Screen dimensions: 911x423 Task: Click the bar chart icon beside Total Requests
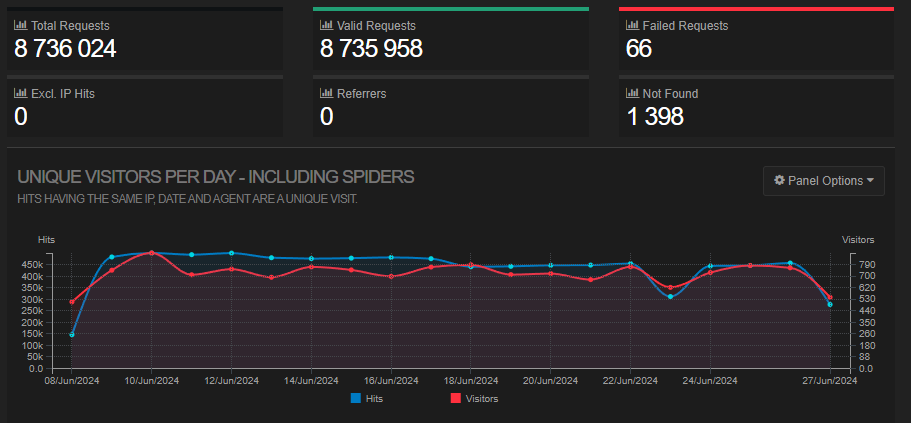click(x=21, y=26)
